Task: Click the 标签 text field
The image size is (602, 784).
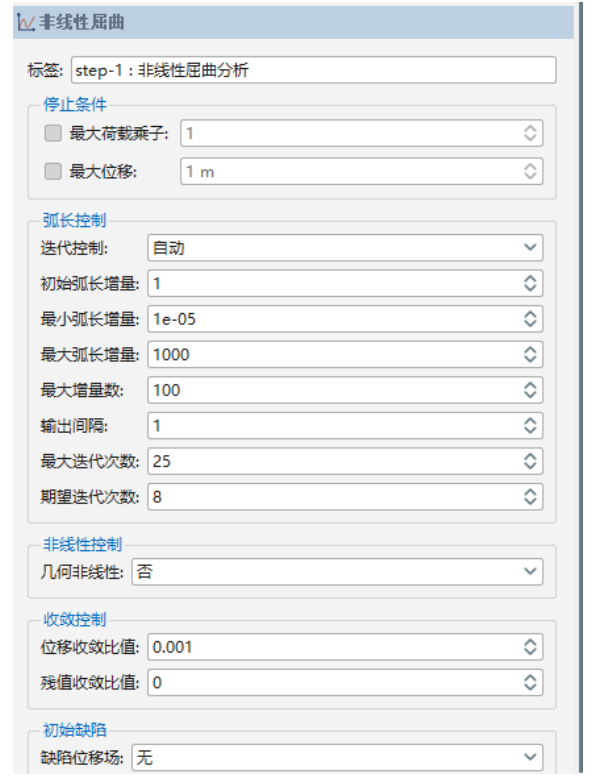Action: tap(312, 71)
